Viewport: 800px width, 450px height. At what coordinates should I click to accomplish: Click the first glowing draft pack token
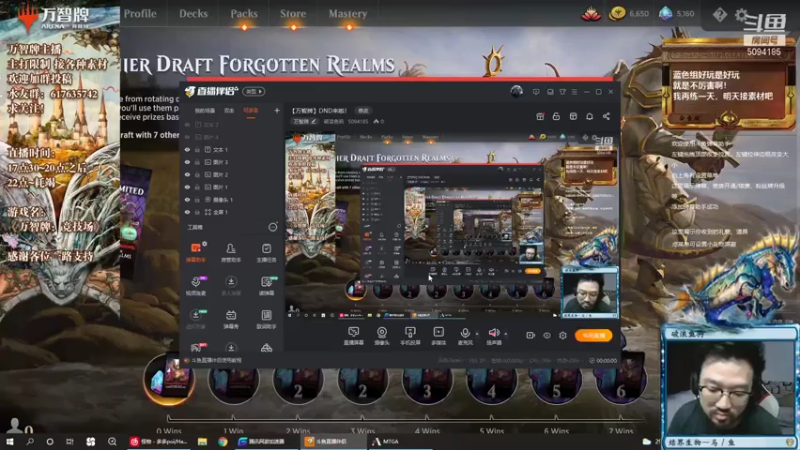click(x=169, y=379)
